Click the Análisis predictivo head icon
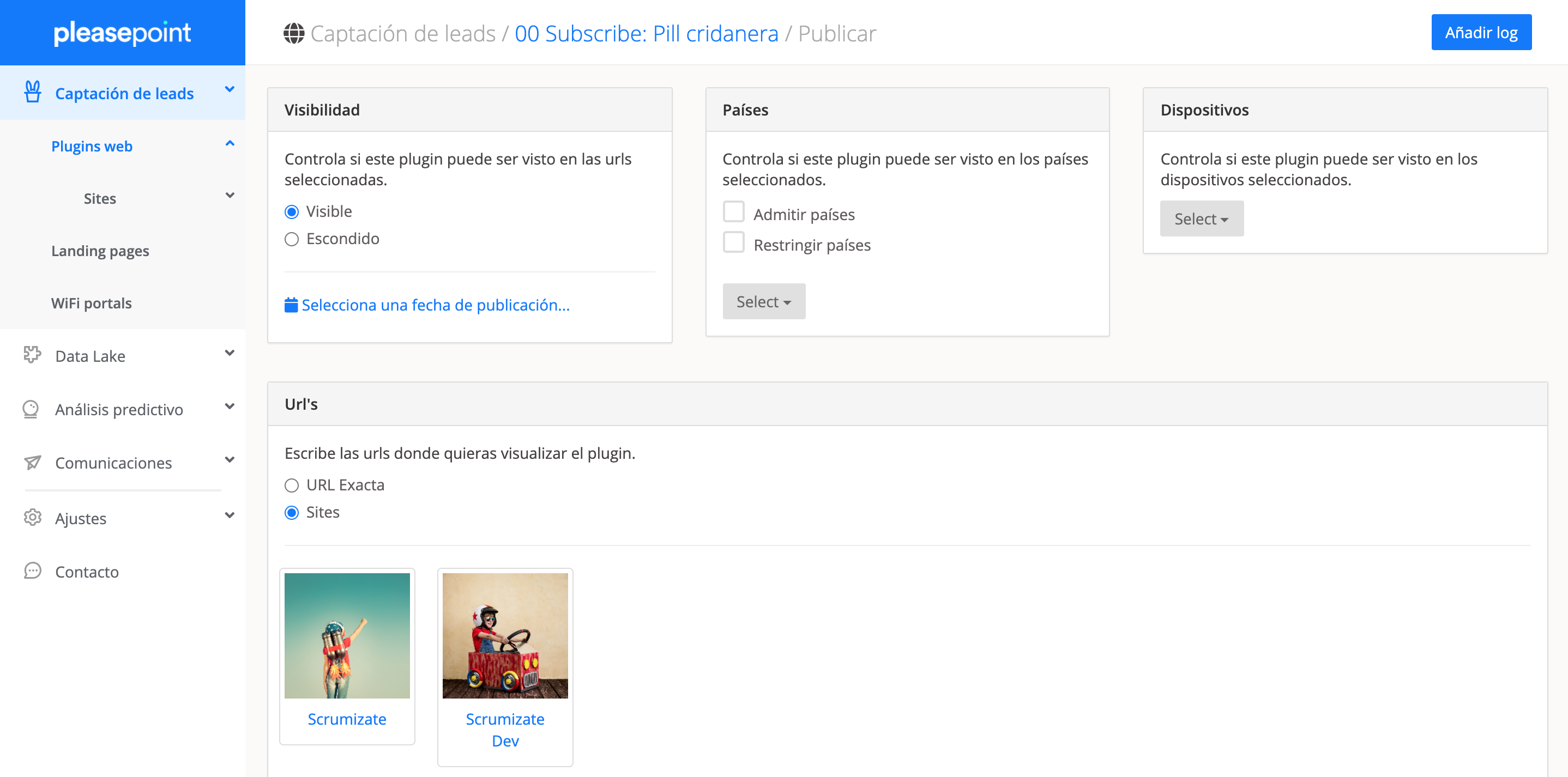1568x777 pixels. pyautogui.click(x=31, y=409)
